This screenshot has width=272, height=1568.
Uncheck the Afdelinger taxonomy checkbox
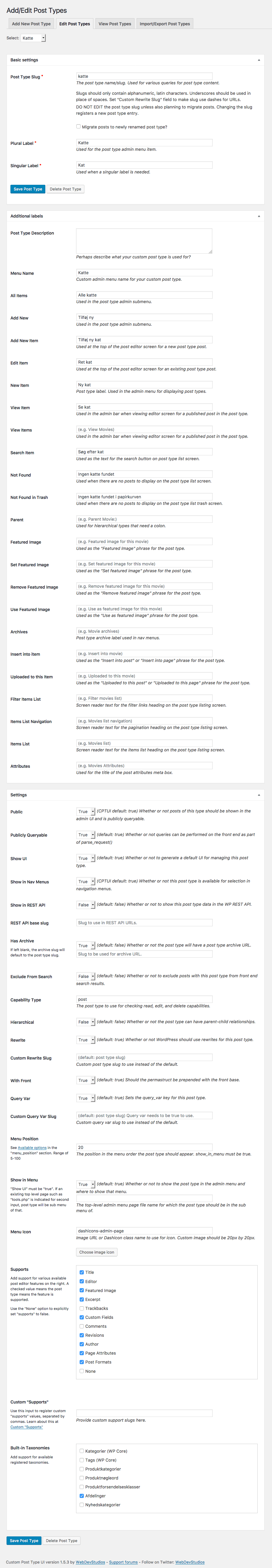point(81,1496)
